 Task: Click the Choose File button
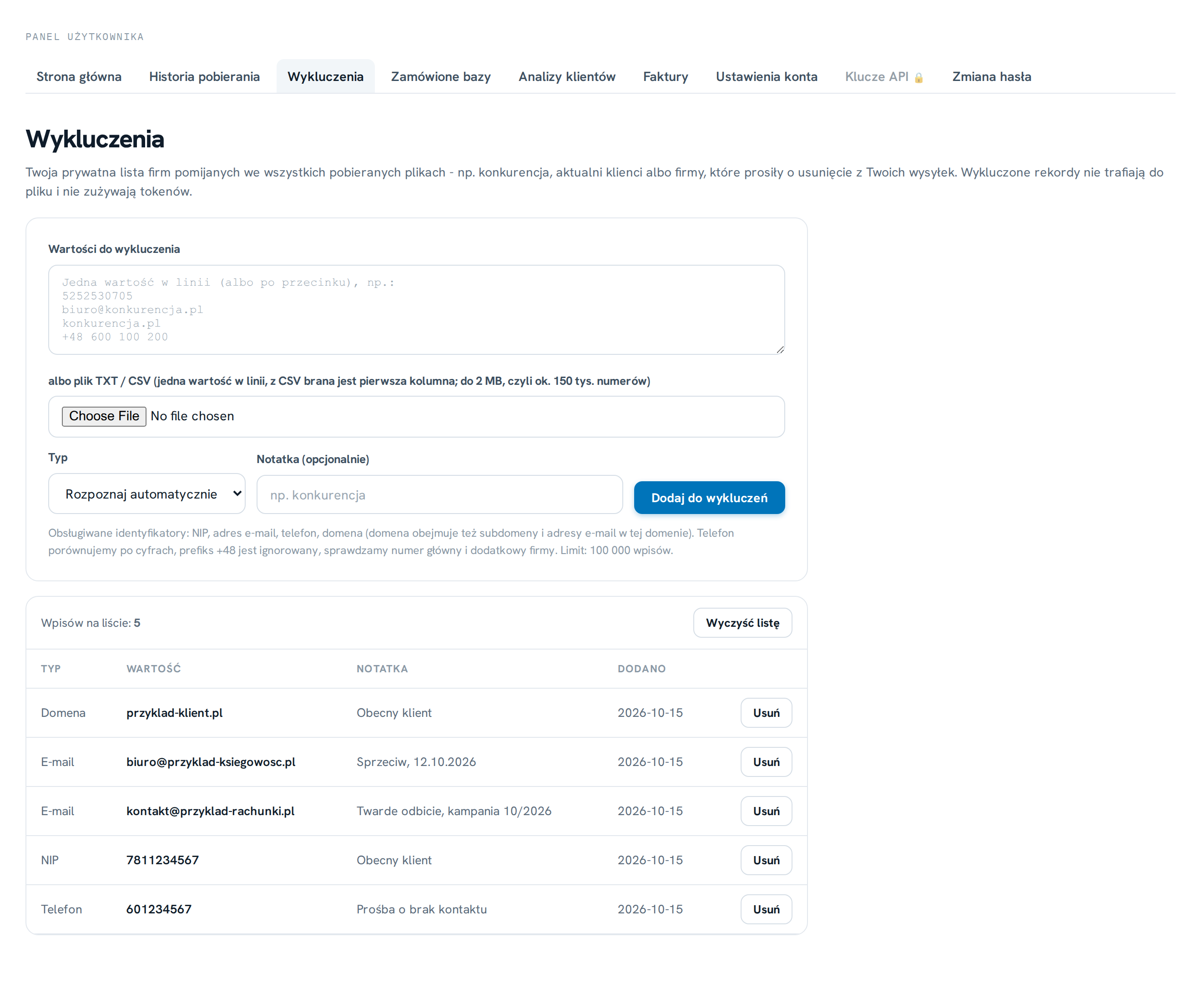104,416
